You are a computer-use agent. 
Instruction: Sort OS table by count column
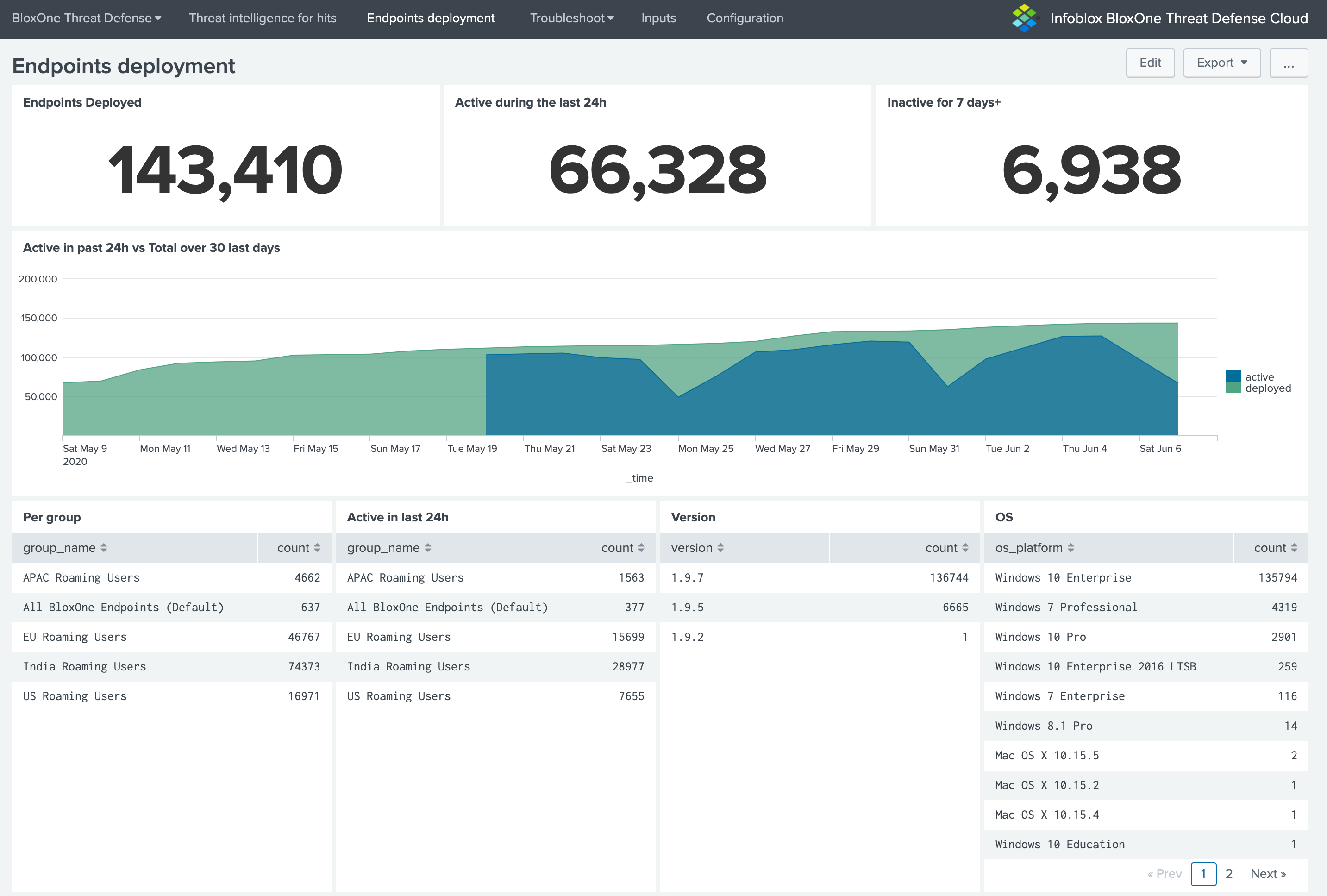(x=1276, y=548)
